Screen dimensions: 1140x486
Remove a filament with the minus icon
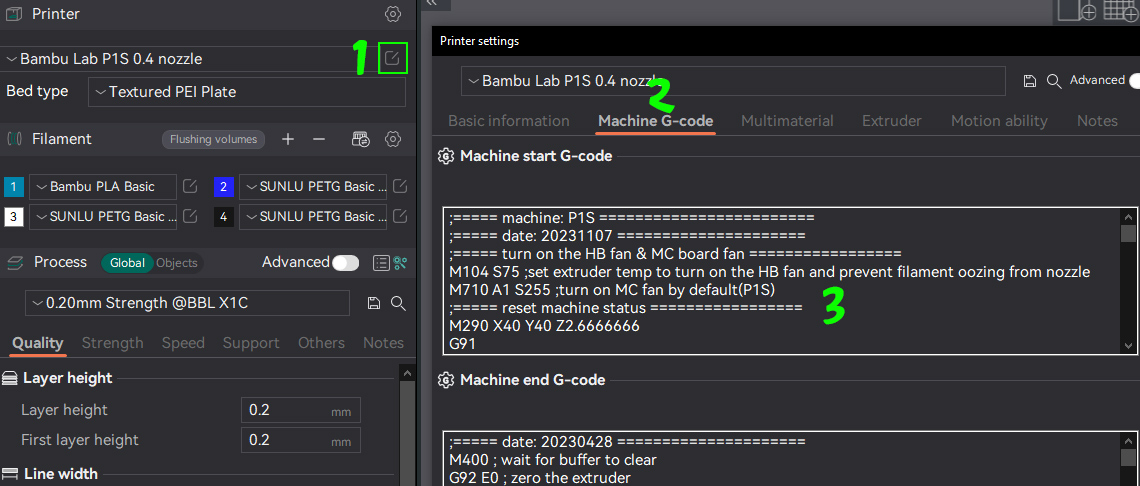tap(319, 139)
